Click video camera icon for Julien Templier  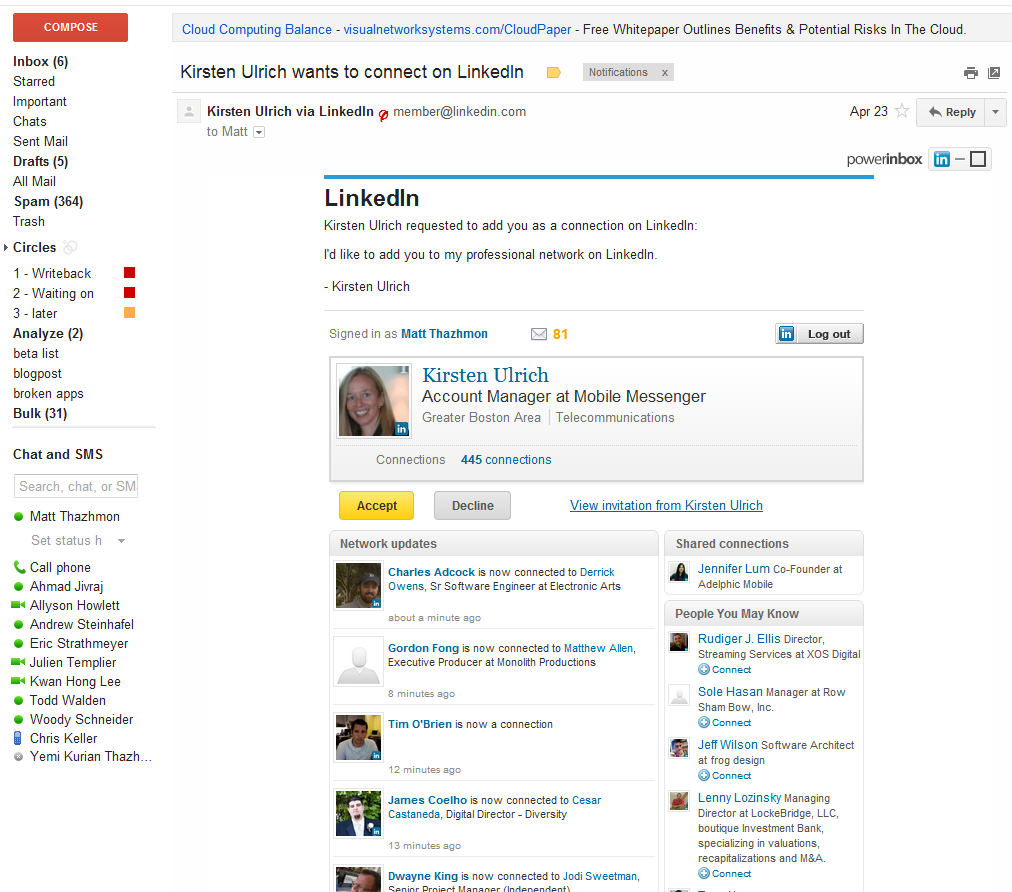[x=18, y=662]
